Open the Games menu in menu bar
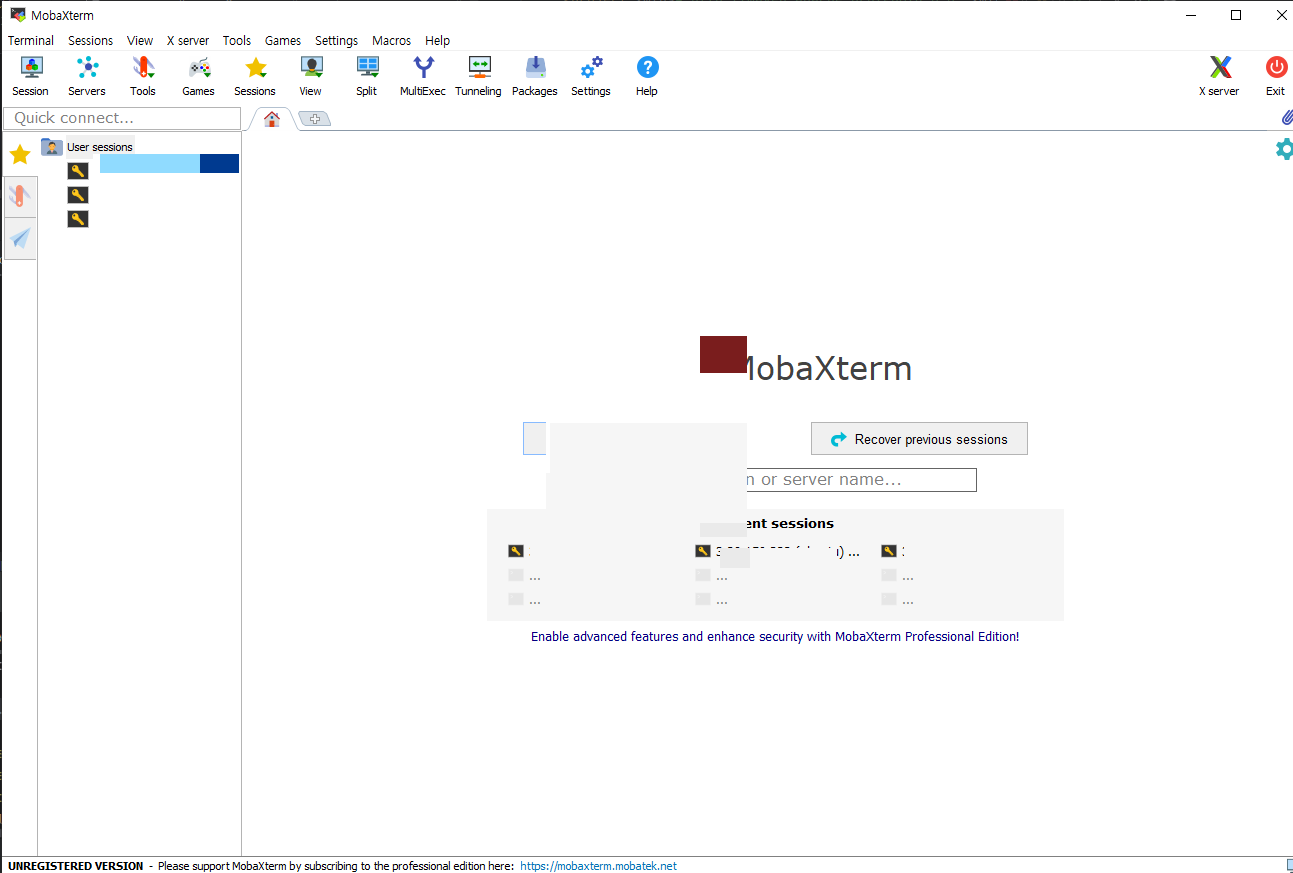 click(x=283, y=41)
